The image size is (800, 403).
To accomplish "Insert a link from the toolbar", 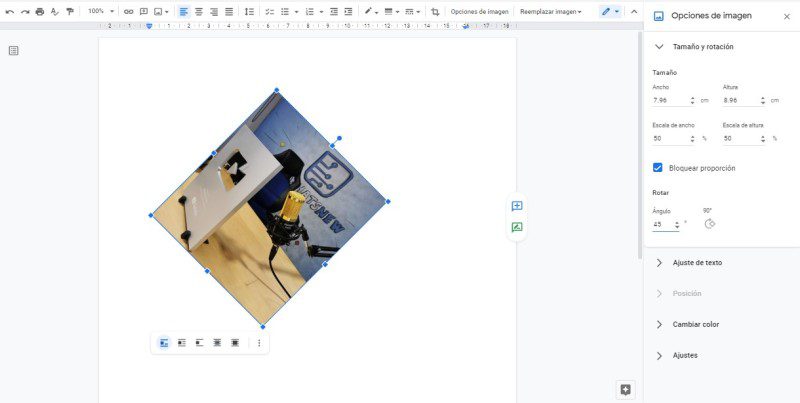I will tap(129, 11).
